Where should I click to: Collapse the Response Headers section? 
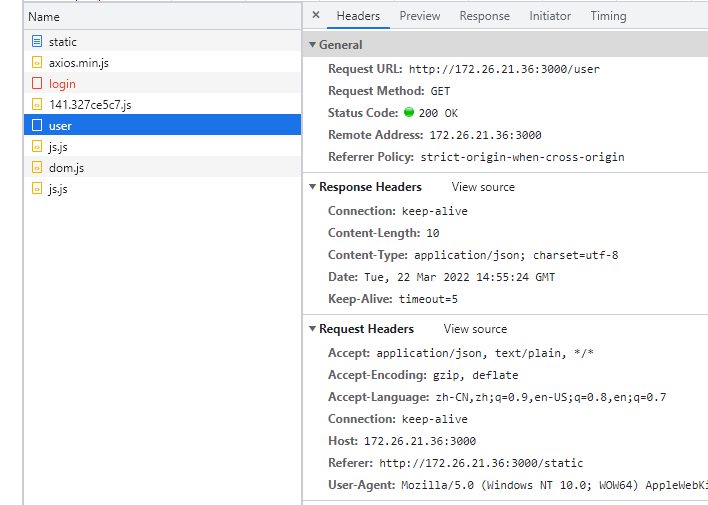[x=313, y=187]
